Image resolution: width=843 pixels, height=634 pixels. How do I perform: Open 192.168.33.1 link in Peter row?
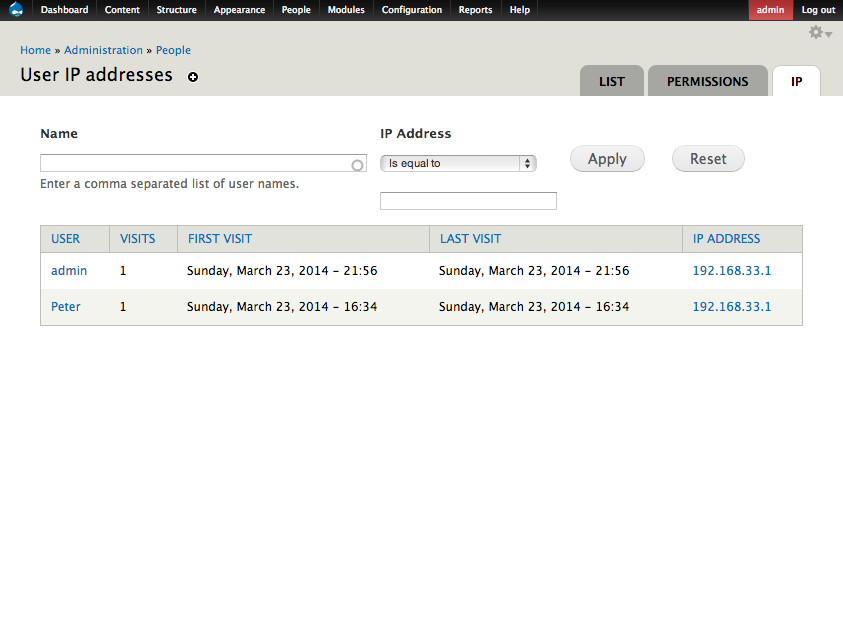732,307
